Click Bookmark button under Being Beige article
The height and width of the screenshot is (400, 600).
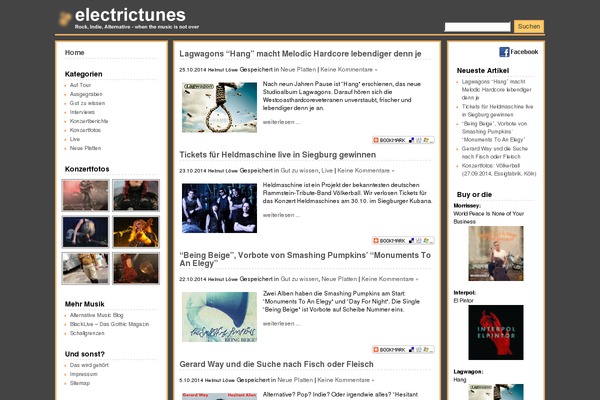(x=403, y=349)
